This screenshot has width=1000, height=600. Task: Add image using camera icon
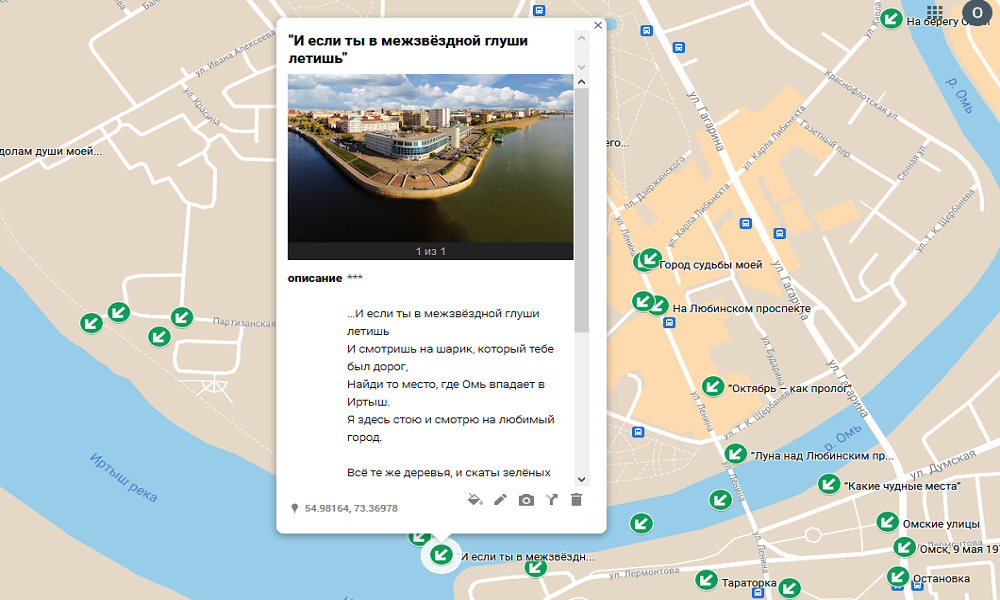point(526,499)
